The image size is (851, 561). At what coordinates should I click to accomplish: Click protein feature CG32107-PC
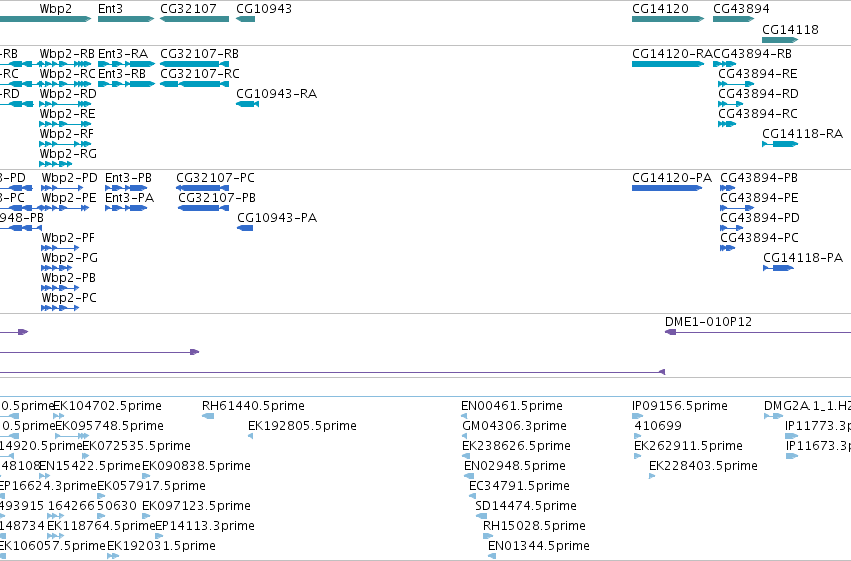click(x=202, y=188)
